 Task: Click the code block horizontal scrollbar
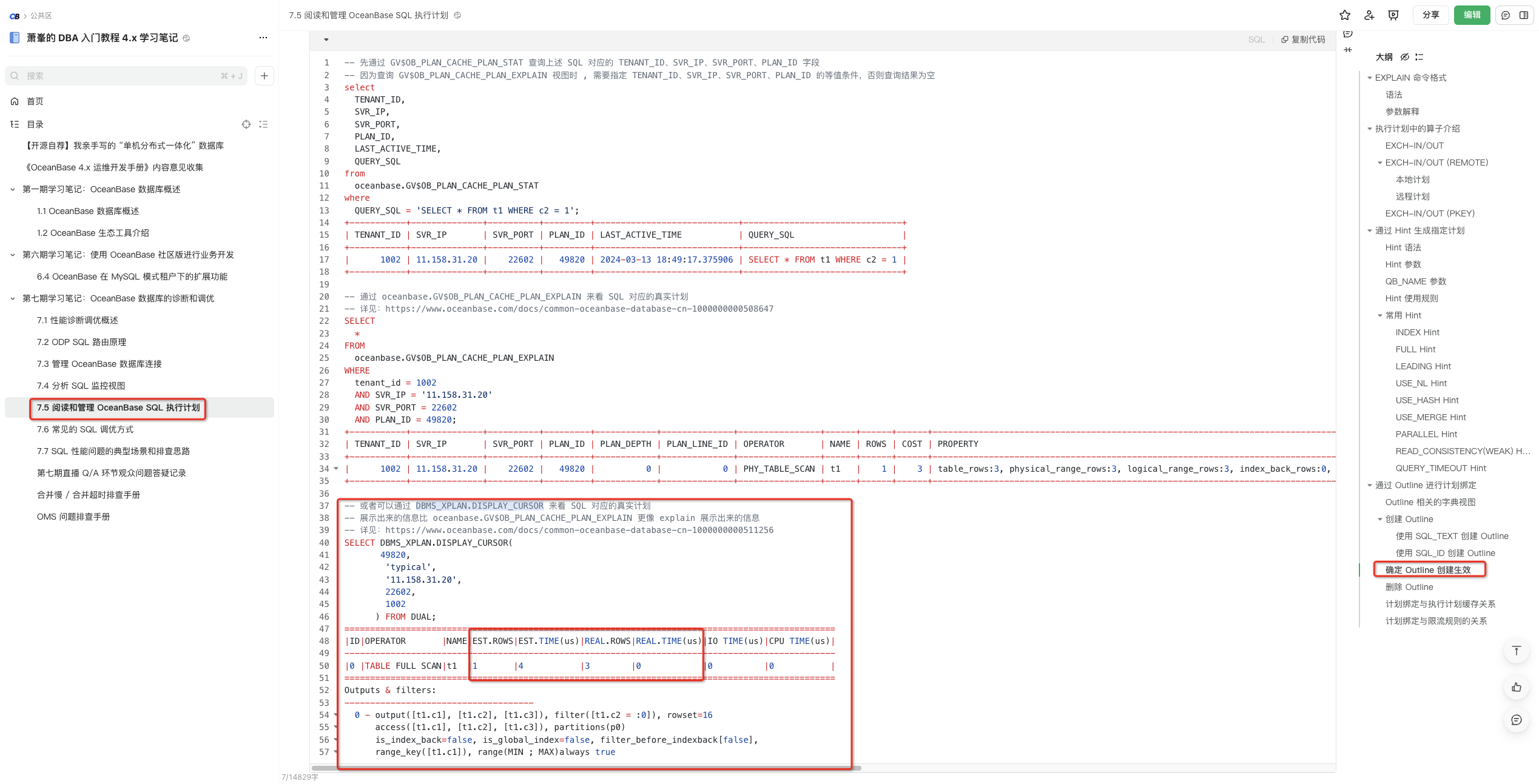(586, 768)
